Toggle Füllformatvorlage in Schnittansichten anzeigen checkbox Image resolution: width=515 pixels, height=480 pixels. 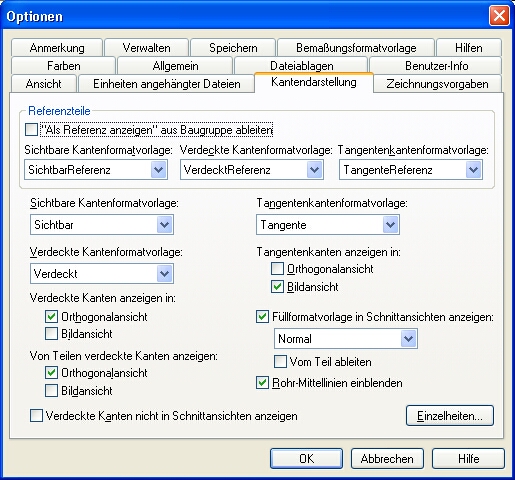click(x=262, y=317)
